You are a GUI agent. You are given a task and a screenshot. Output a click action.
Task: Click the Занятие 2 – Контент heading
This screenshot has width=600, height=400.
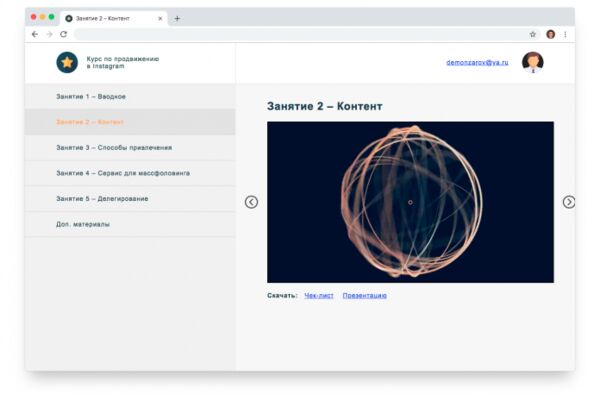324,106
